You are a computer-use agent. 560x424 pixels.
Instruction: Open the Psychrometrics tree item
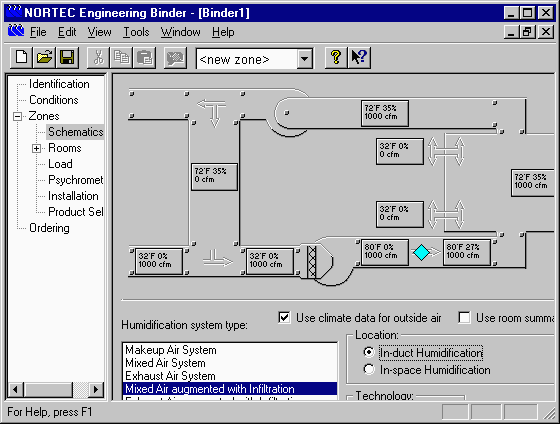76,180
